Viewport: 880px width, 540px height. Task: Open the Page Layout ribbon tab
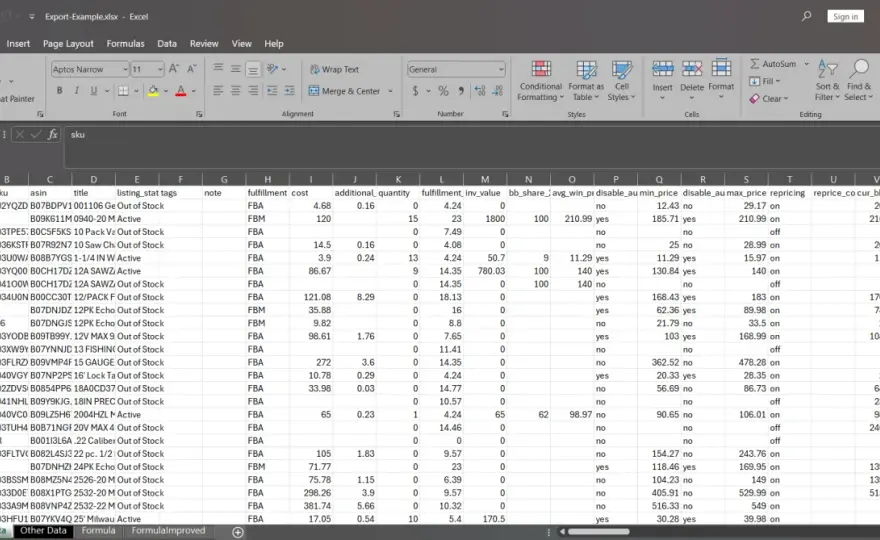pyautogui.click(x=68, y=43)
